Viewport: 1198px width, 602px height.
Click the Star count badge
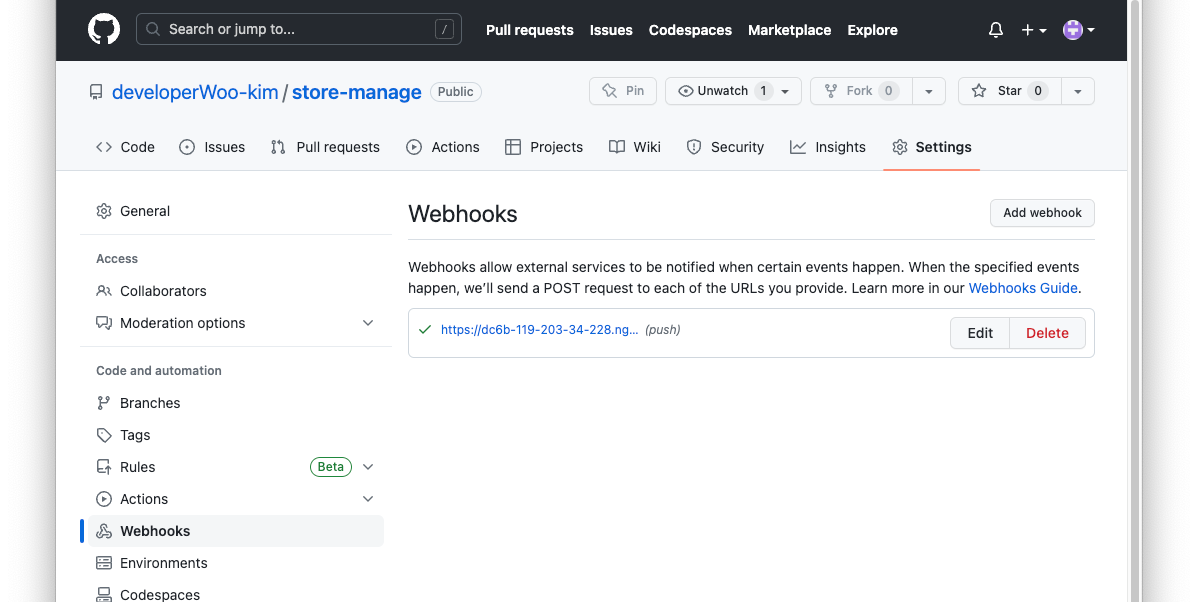tap(1038, 91)
